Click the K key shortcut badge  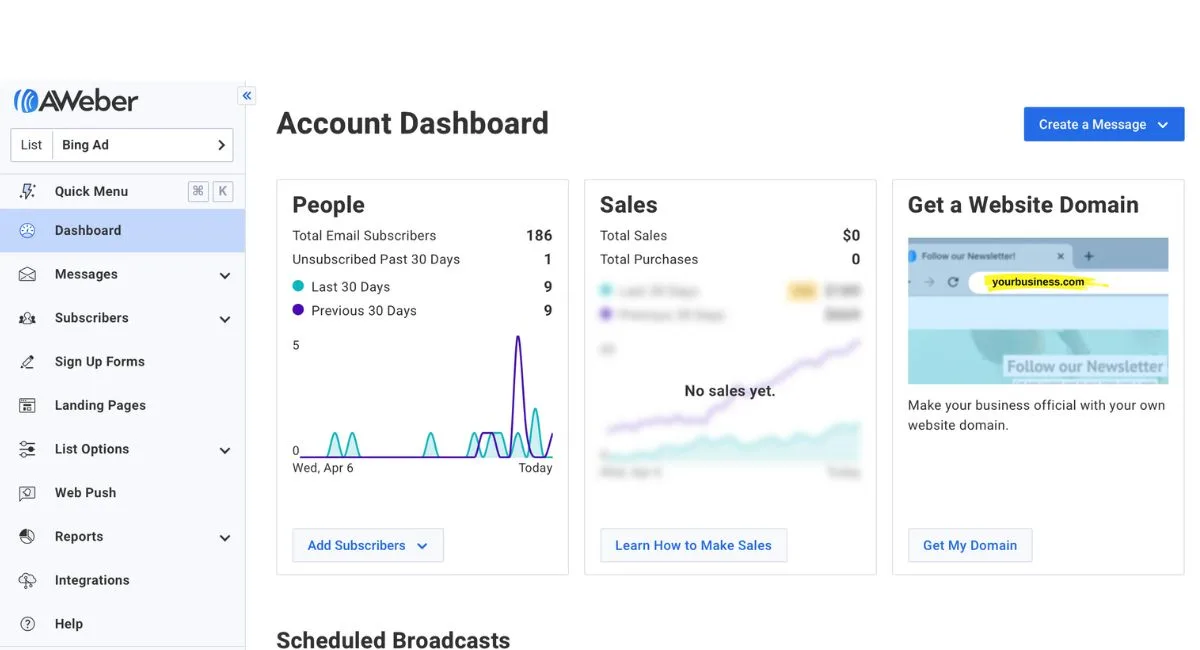(x=222, y=191)
